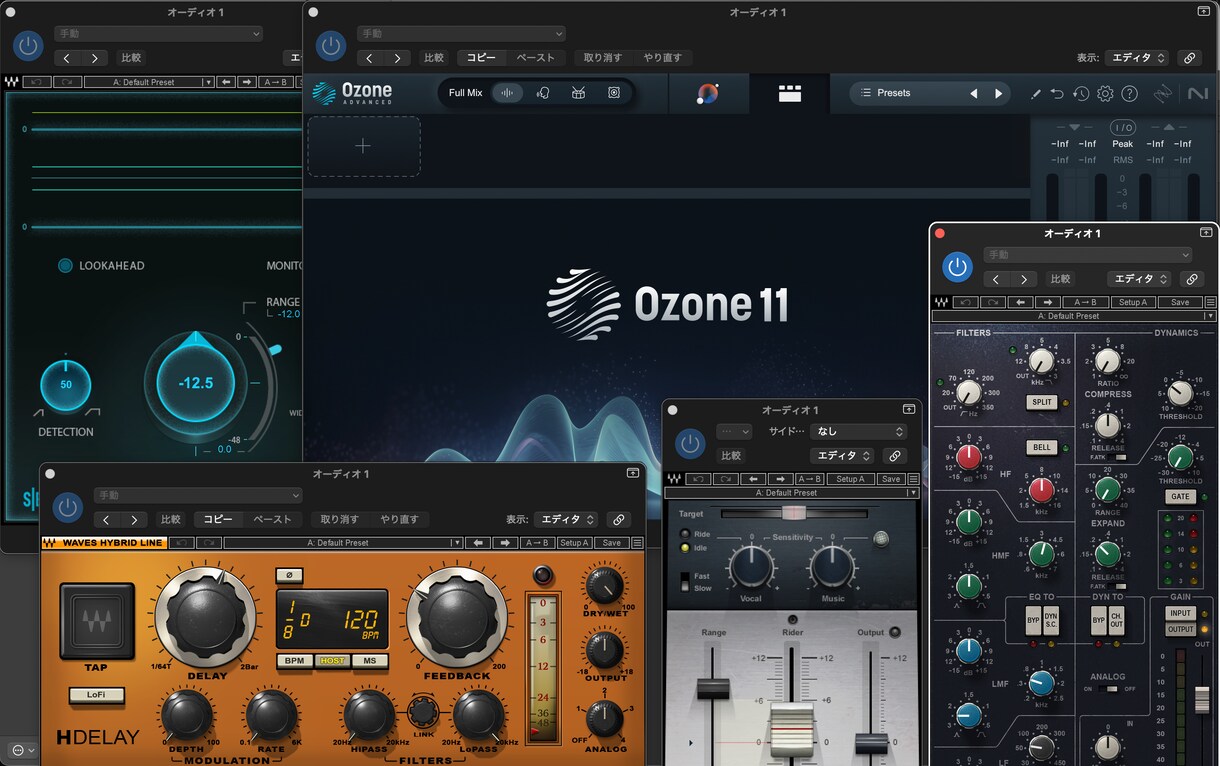The width and height of the screenshot is (1220, 766).
Task: Click the LINK filters knob in H-Delay
Action: coord(423,714)
